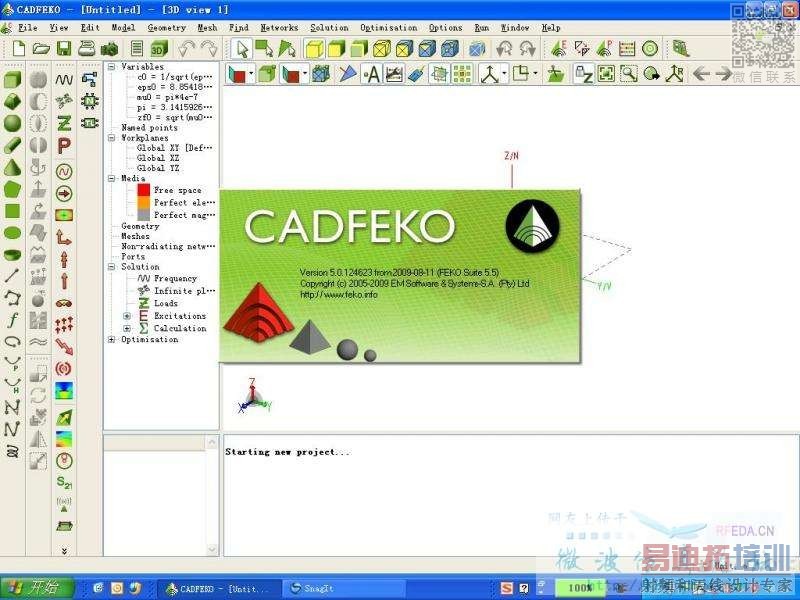Select the Create polygon tool
This screenshot has width=800, height=600.
[12, 189]
